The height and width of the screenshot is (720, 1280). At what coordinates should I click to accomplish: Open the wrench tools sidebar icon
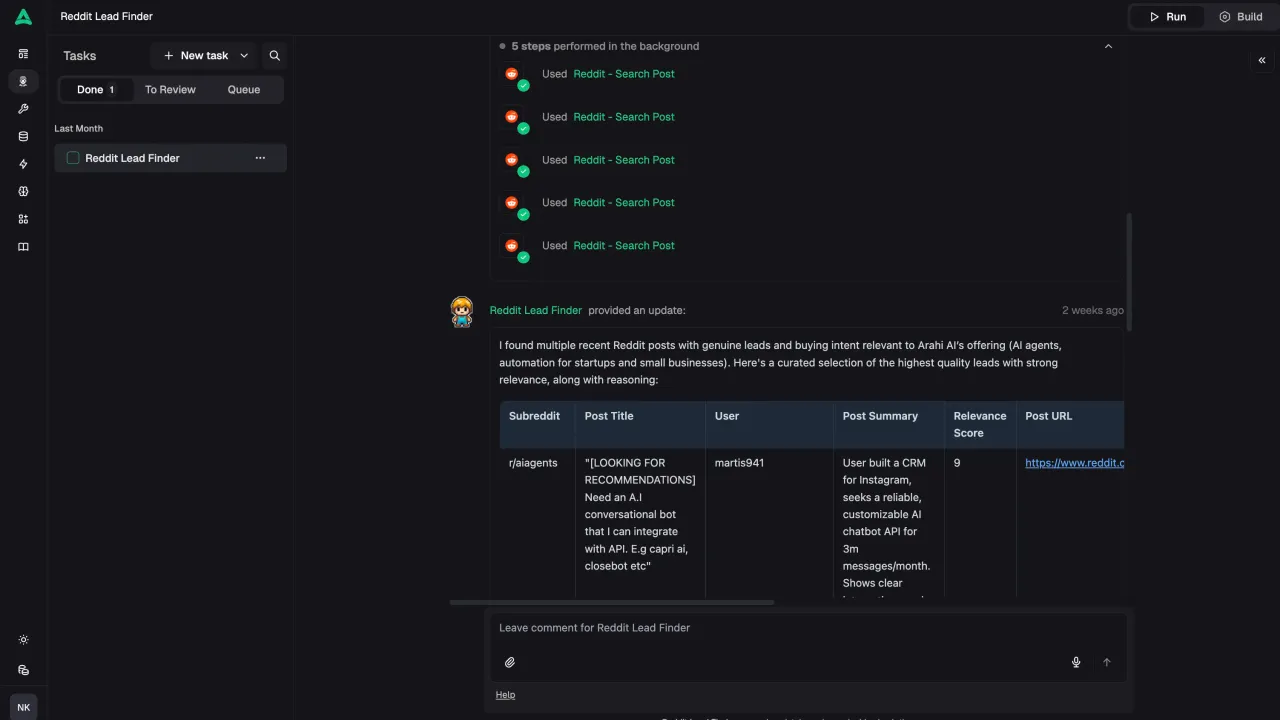[x=23, y=109]
